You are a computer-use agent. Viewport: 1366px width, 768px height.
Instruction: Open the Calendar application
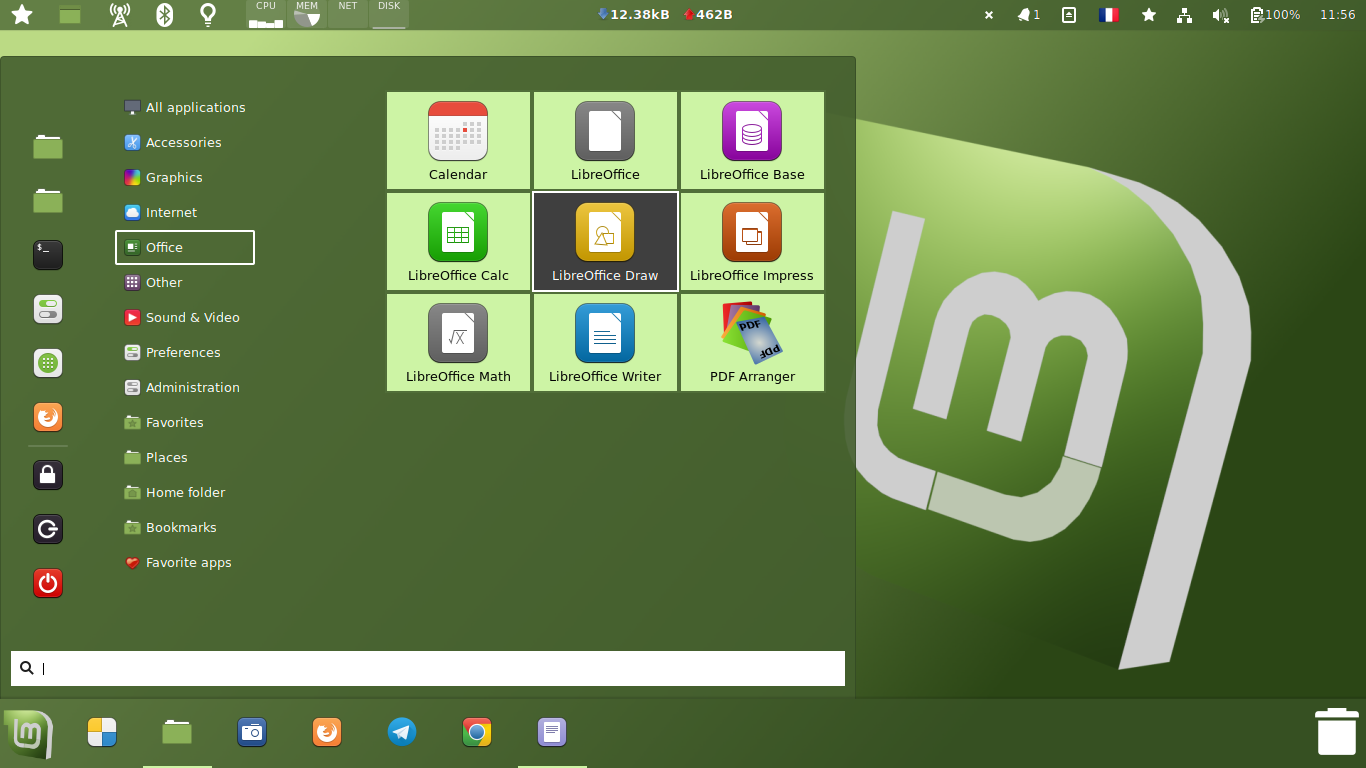[458, 141]
